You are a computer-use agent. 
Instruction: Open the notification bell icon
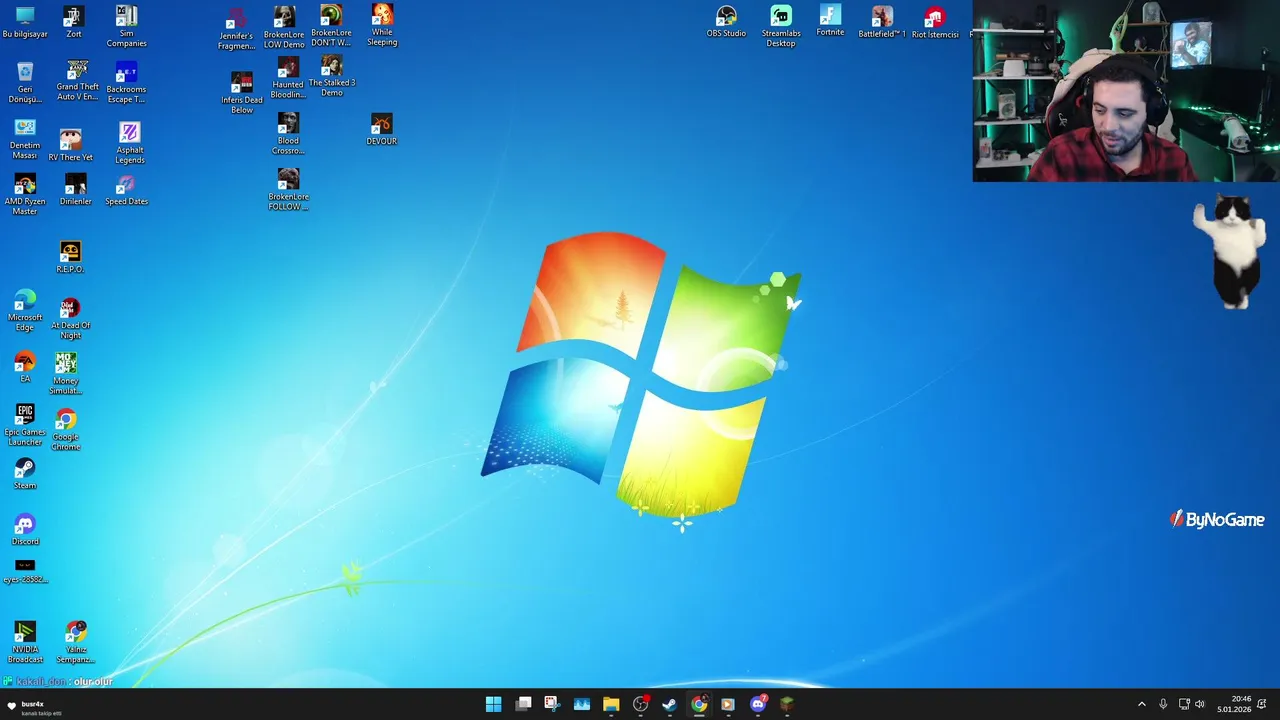[x=1262, y=704]
